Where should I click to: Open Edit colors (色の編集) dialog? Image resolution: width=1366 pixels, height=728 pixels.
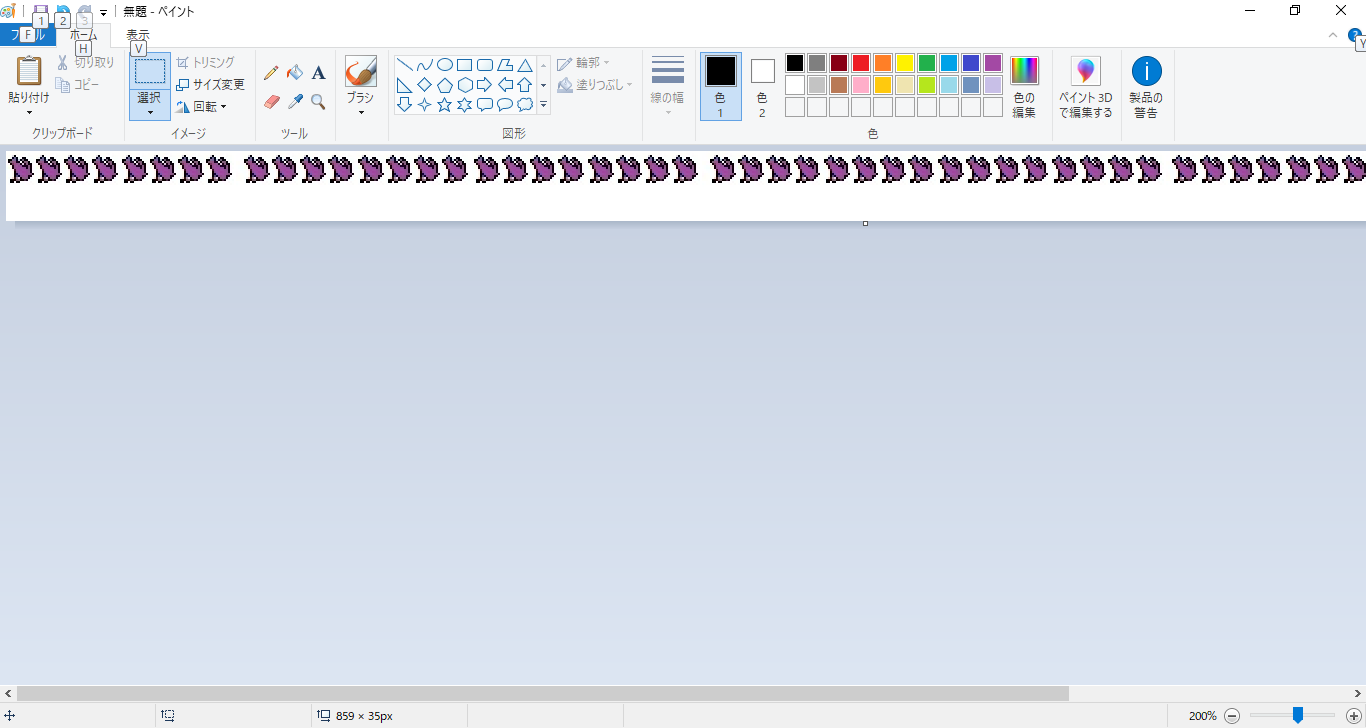1024,87
